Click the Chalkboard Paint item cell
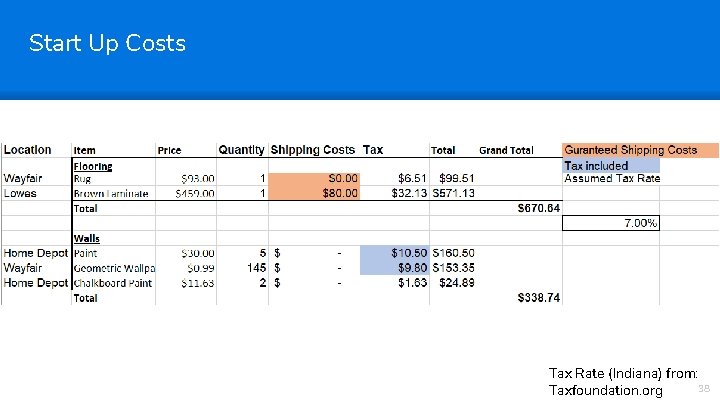The height and width of the screenshot is (405, 720). (112, 283)
